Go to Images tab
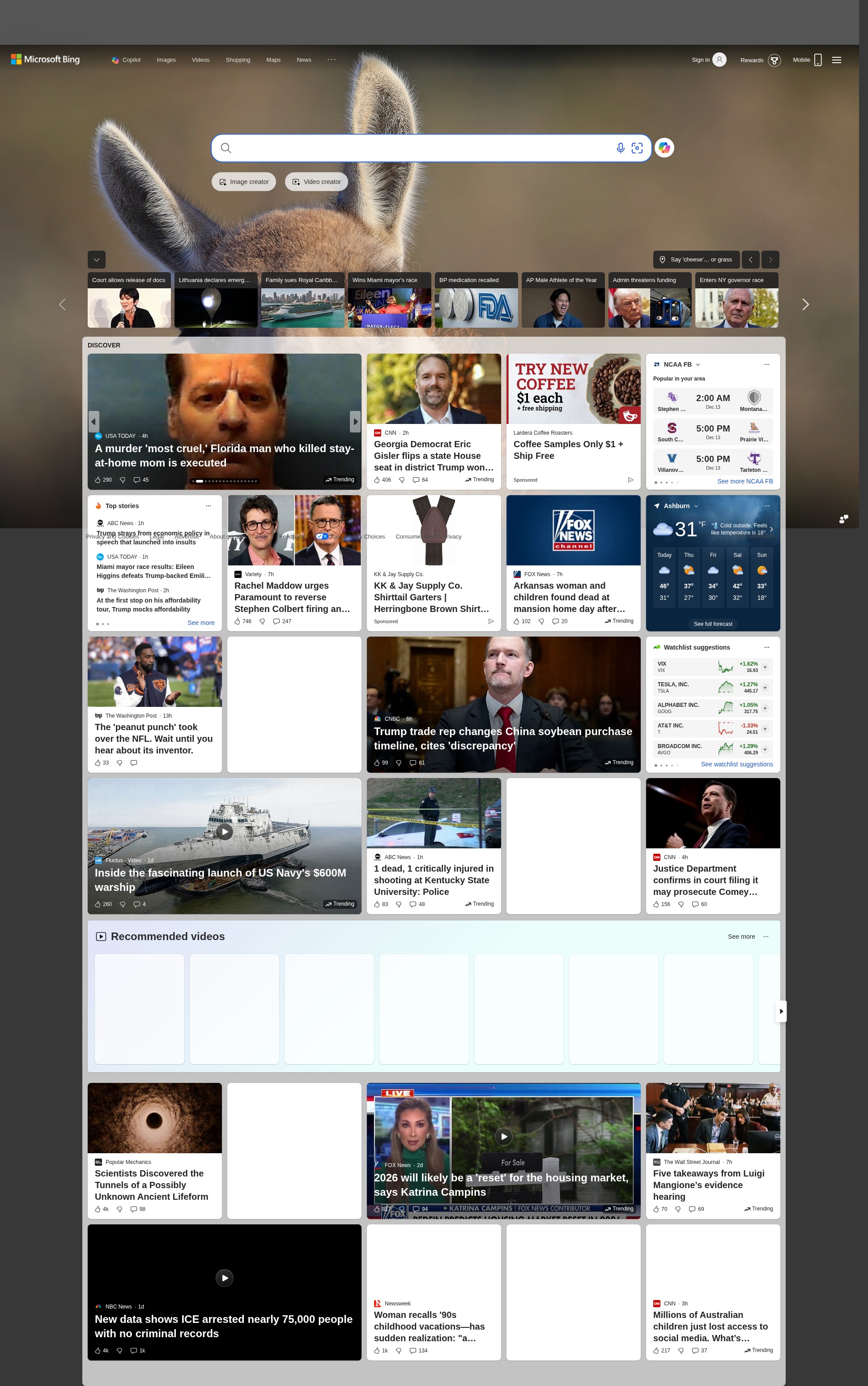 pyautogui.click(x=166, y=60)
